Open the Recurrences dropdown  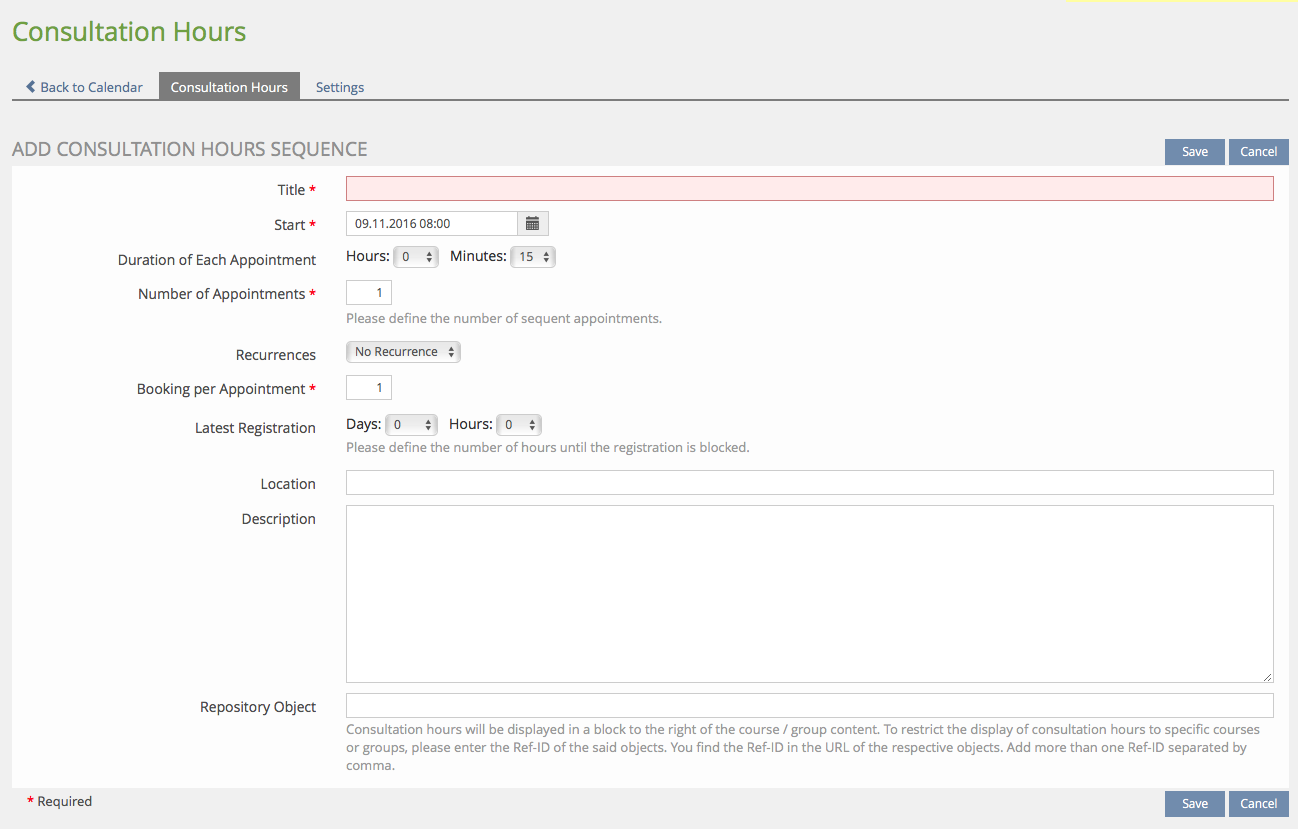(403, 352)
